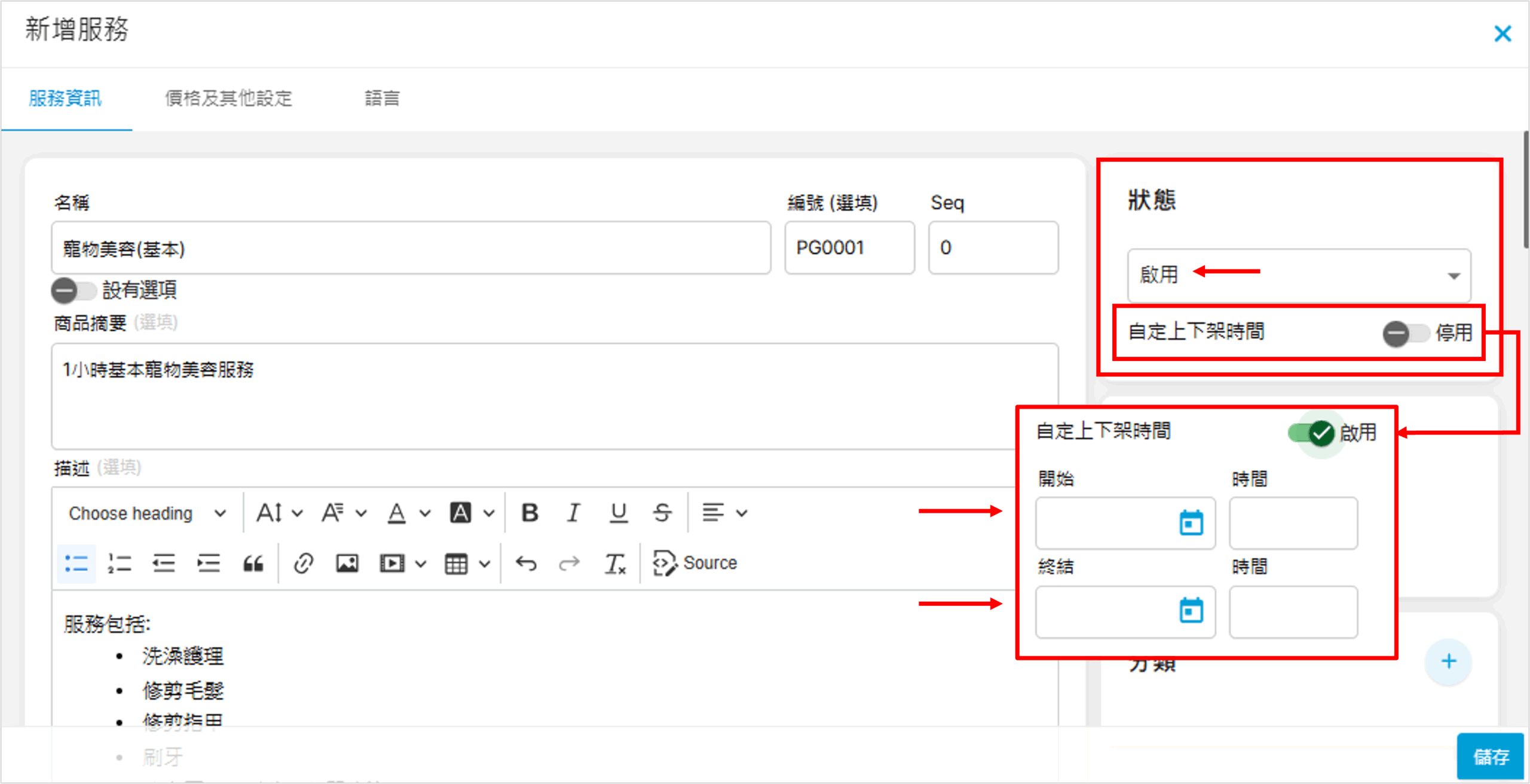This screenshot has width=1530, height=784.
Task: Click the Bold formatting icon
Action: pos(530,513)
